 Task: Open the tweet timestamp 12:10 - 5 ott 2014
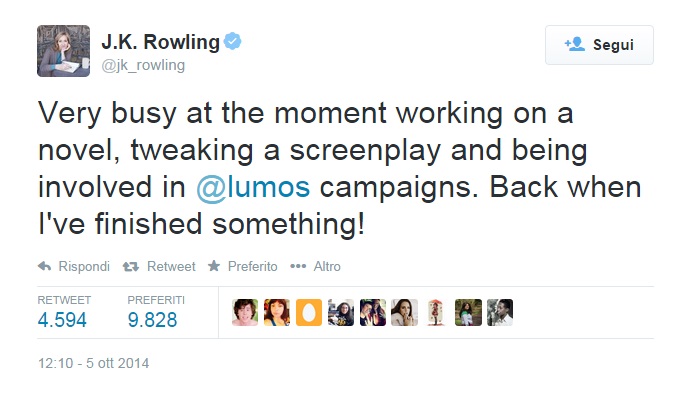tap(93, 363)
